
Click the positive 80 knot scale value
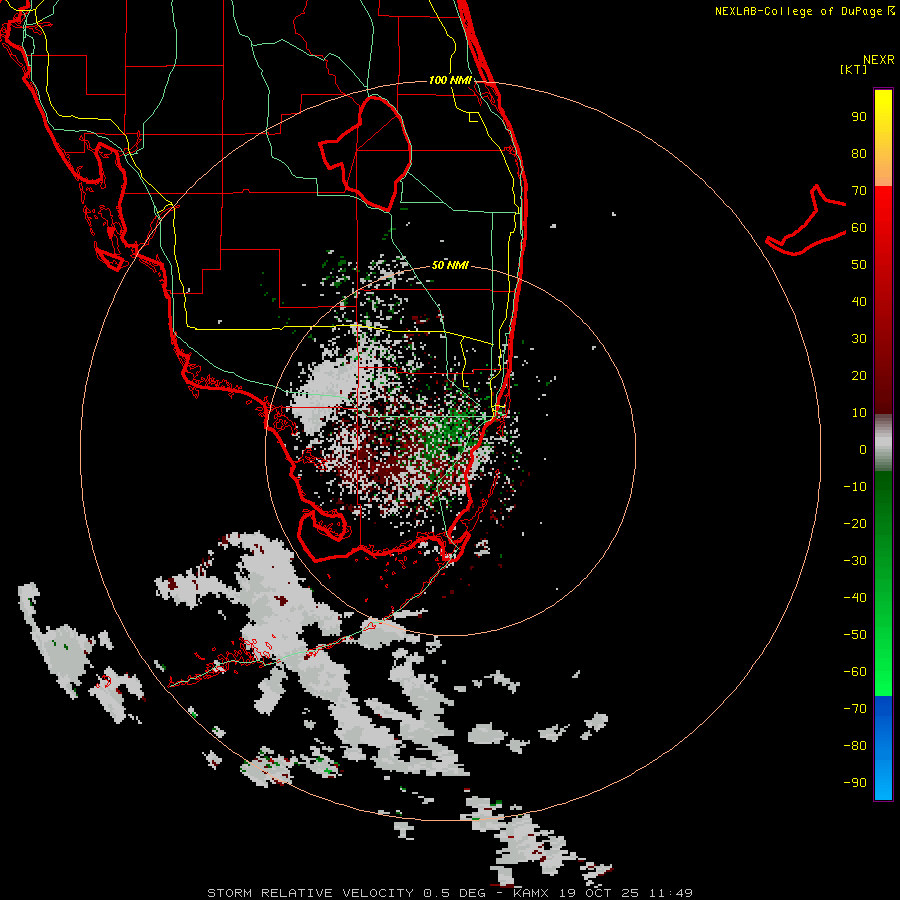pyautogui.click(x=859, y=154)
